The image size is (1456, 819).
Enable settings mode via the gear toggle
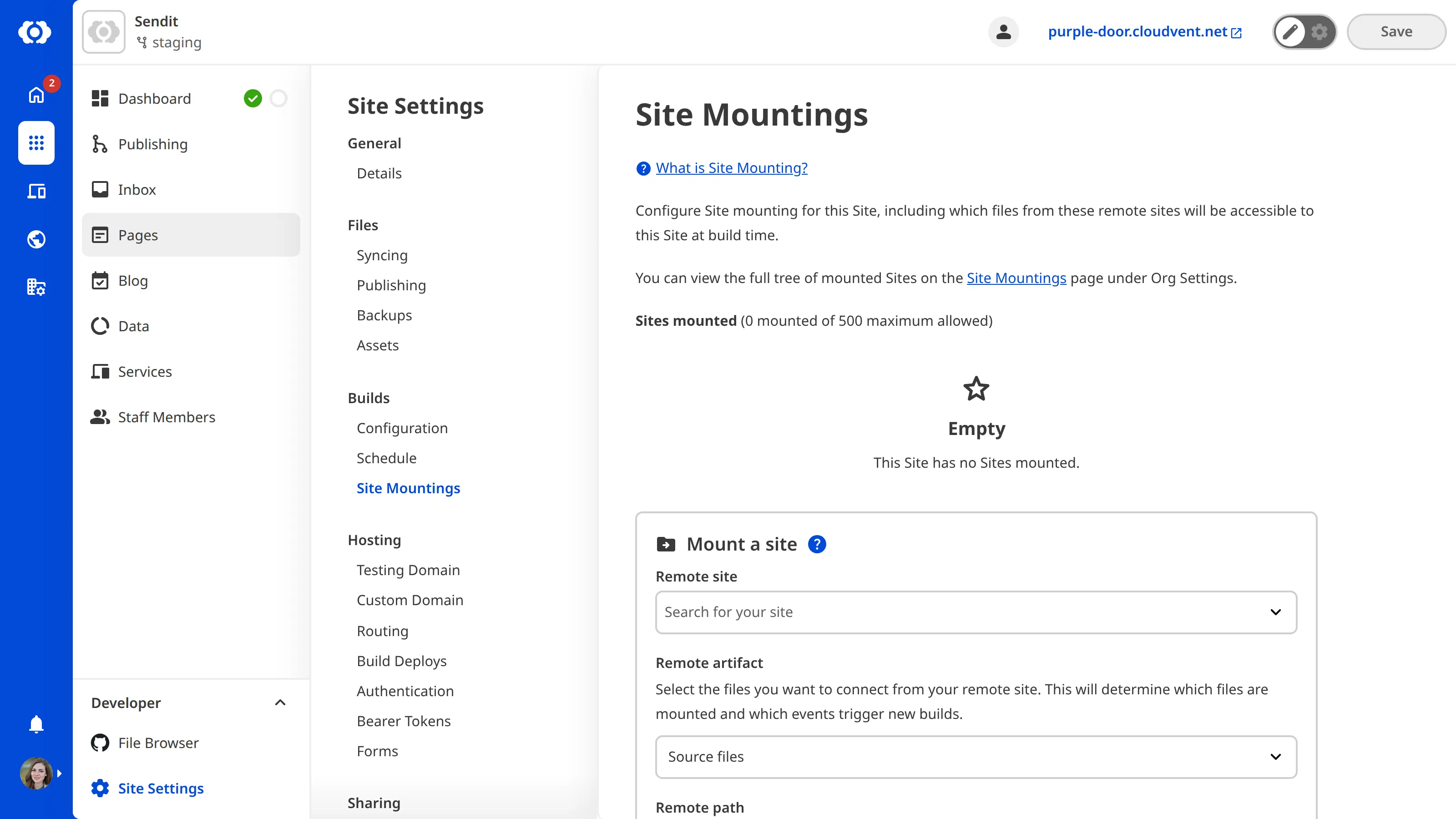(1319, 32)
